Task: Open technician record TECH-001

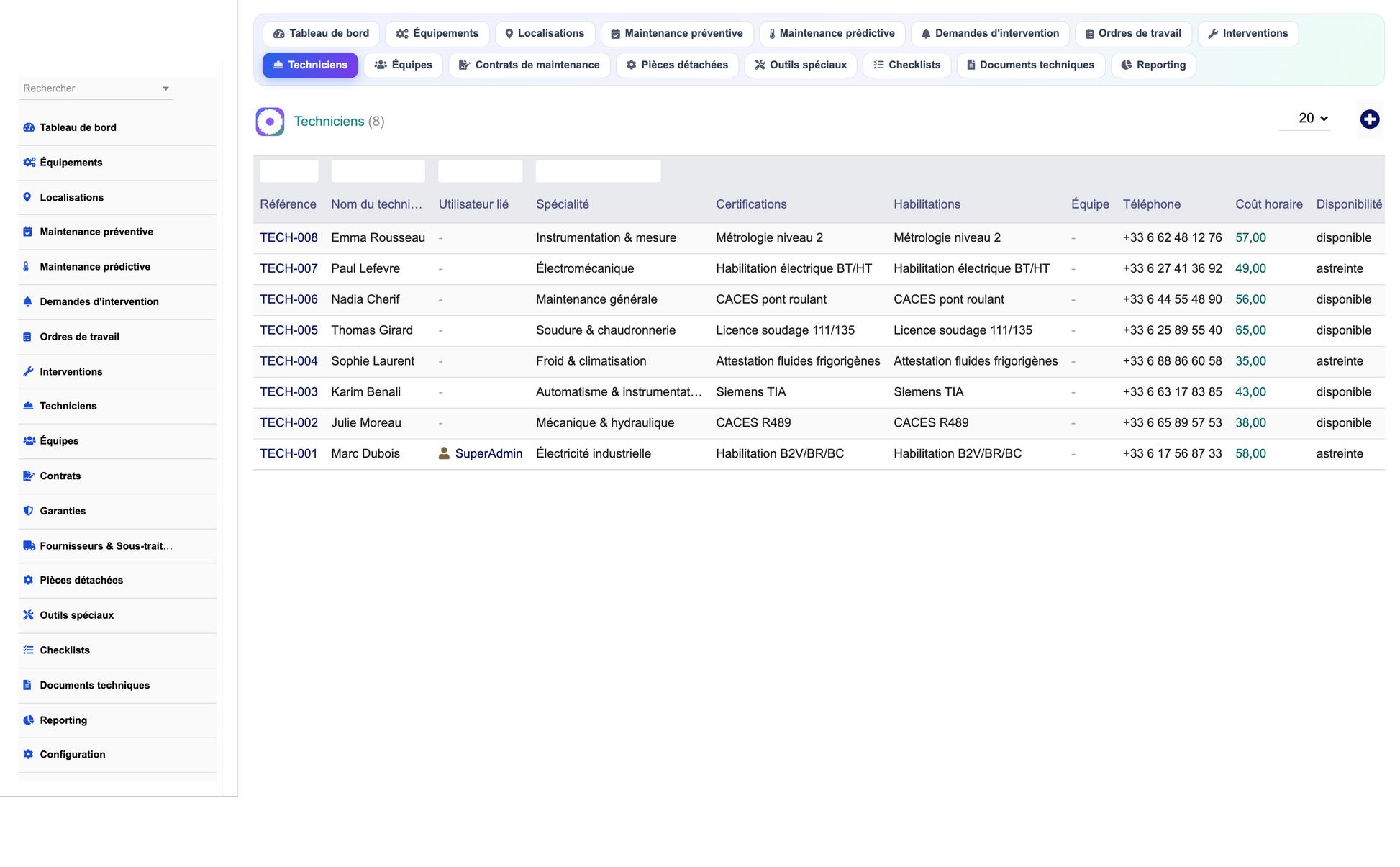Action: (288, 454)
